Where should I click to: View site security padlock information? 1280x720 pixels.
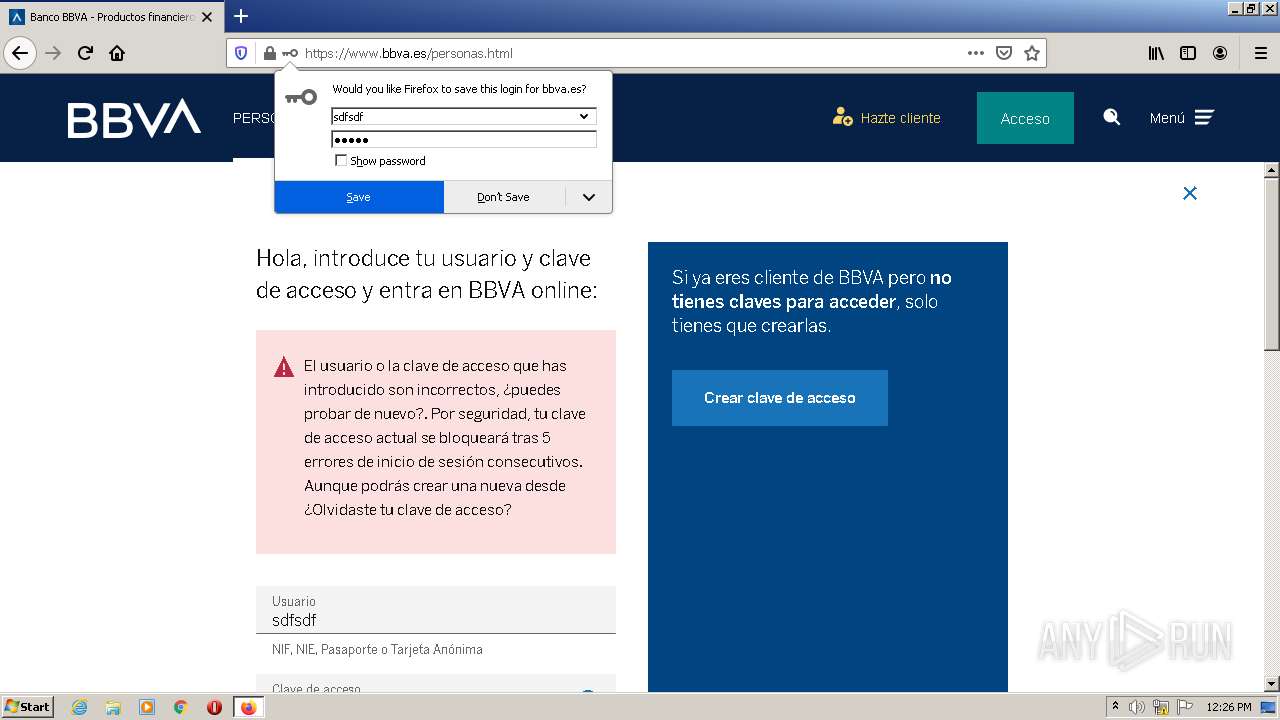(269, 53)
